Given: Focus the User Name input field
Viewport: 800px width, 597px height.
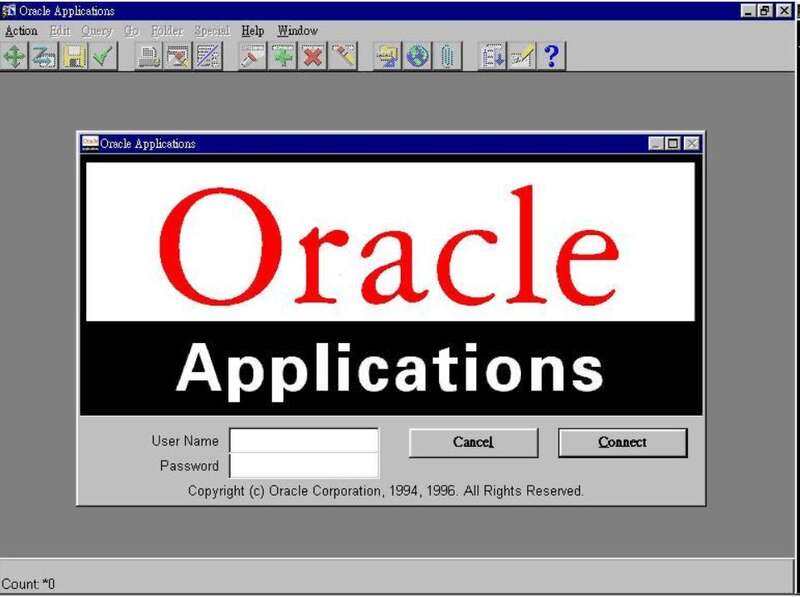Looking at the screenshot, I should (x=304, y=440).
